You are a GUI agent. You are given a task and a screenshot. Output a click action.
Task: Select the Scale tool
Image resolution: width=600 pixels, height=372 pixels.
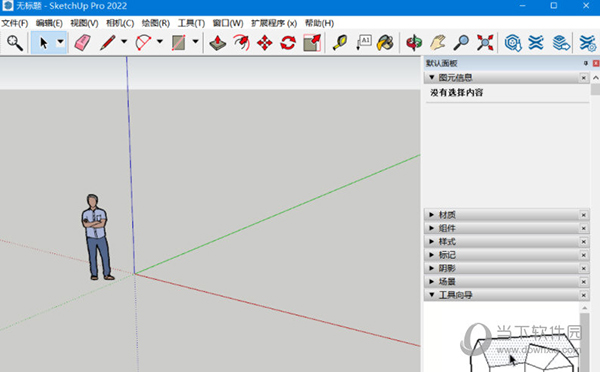312,42
